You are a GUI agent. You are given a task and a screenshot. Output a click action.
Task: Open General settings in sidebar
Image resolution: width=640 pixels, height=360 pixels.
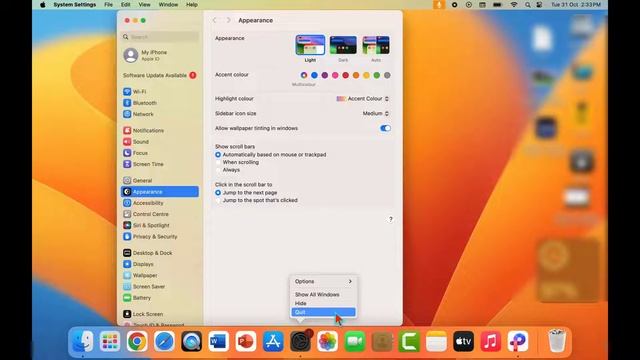160,180
